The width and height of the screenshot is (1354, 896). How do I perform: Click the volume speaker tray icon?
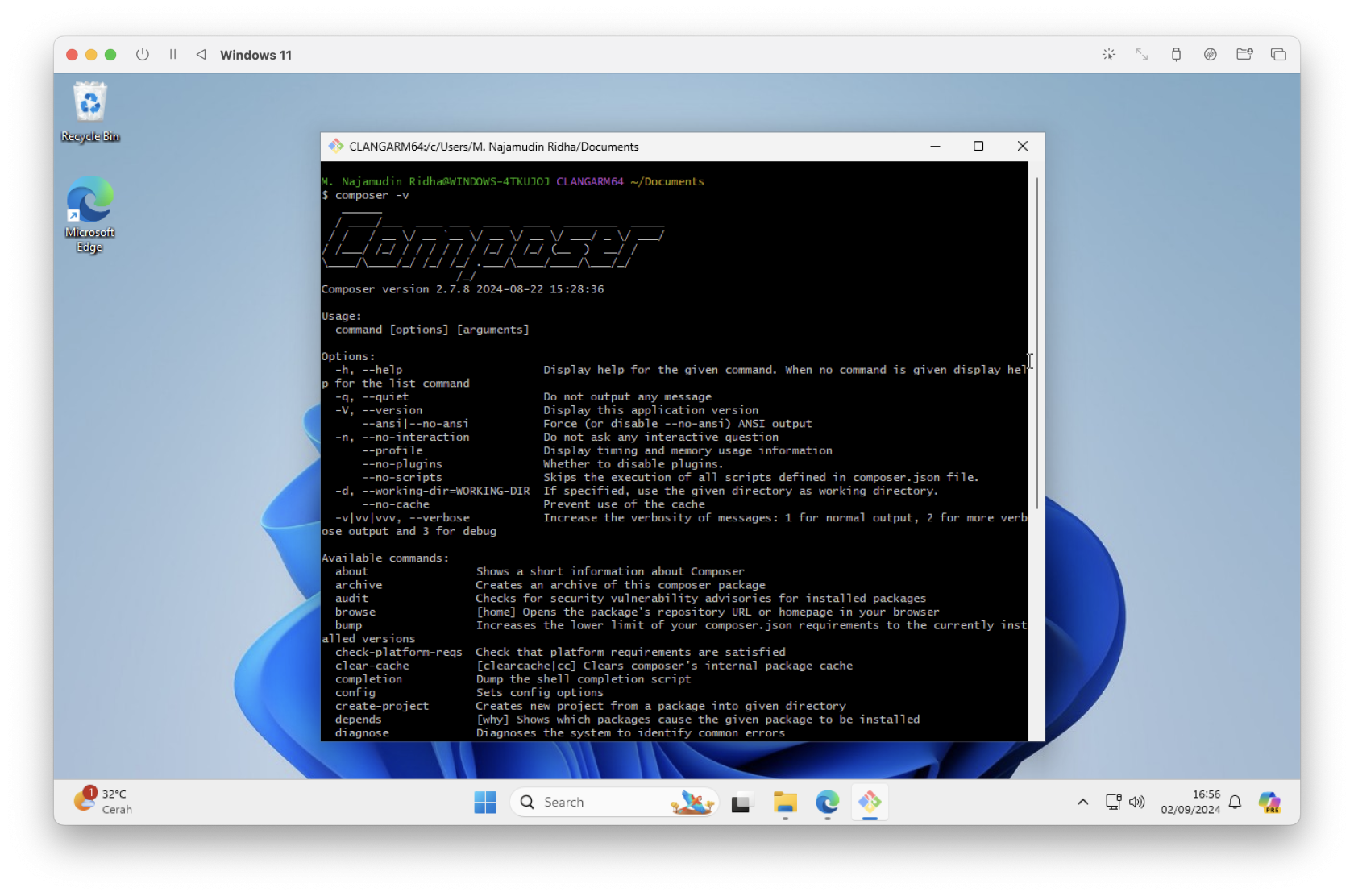coord(1136,802)
